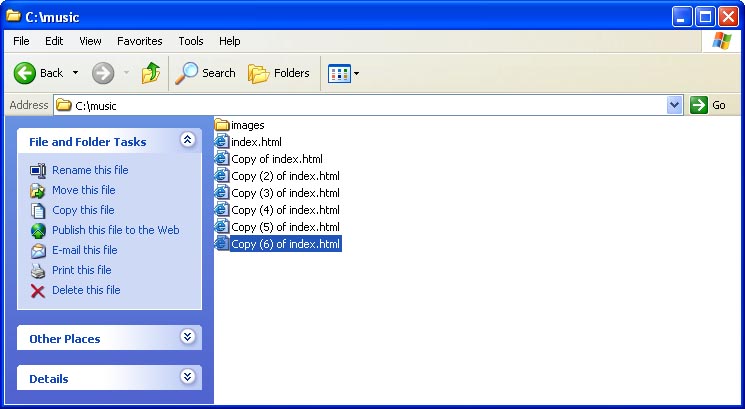Viewport: 745px width, 409px height.
Task: Click the Print task printer icon
Action: click(38, 270)
